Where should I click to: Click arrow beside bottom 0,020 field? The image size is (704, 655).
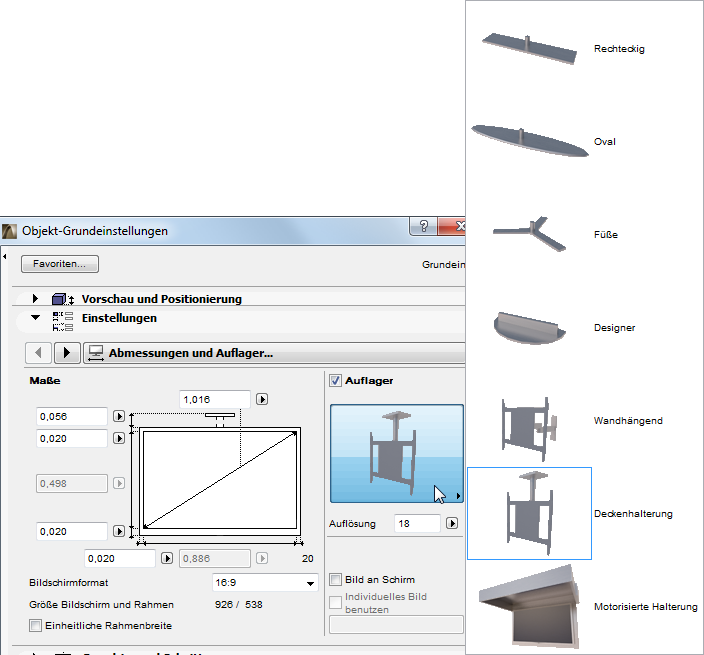tap(167, 558)
